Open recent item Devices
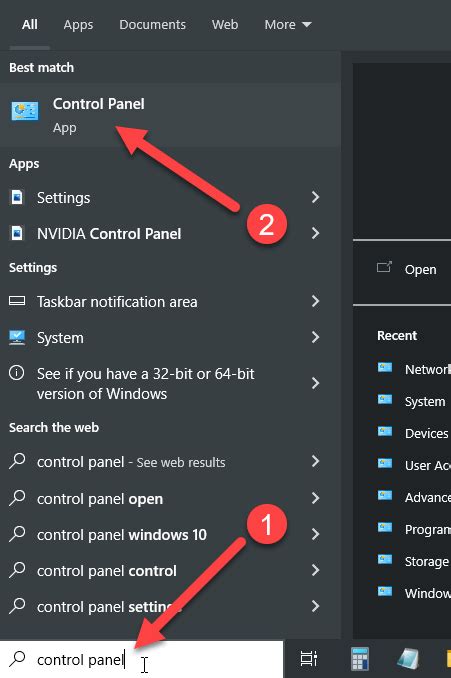This screenshot has height=678, width=451. 426,433
